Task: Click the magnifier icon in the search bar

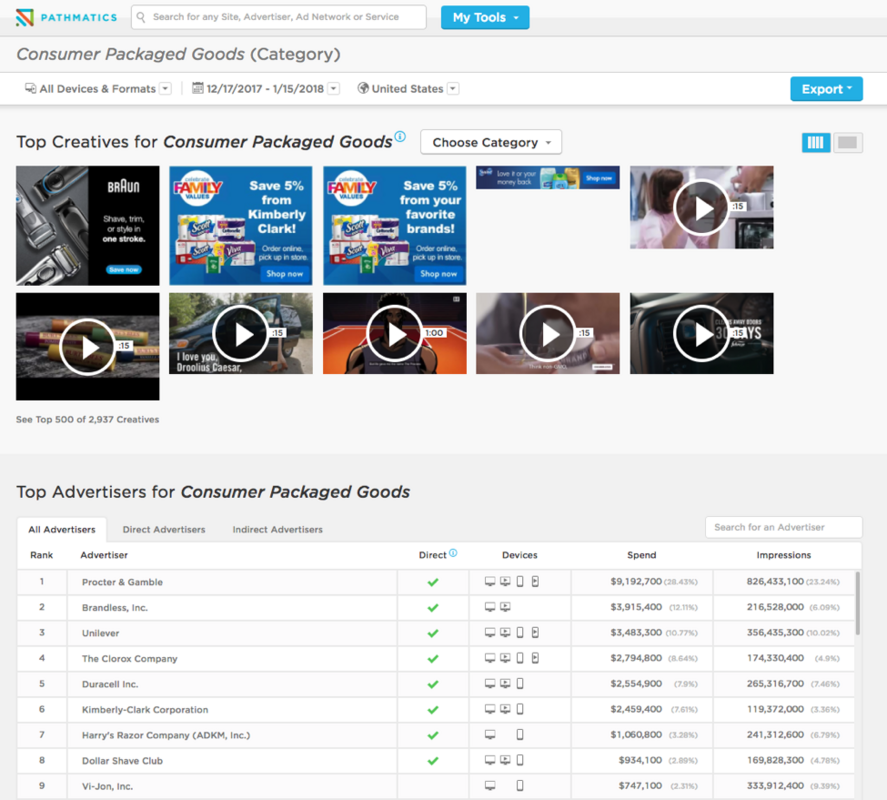Action: [x=142, y=17]
